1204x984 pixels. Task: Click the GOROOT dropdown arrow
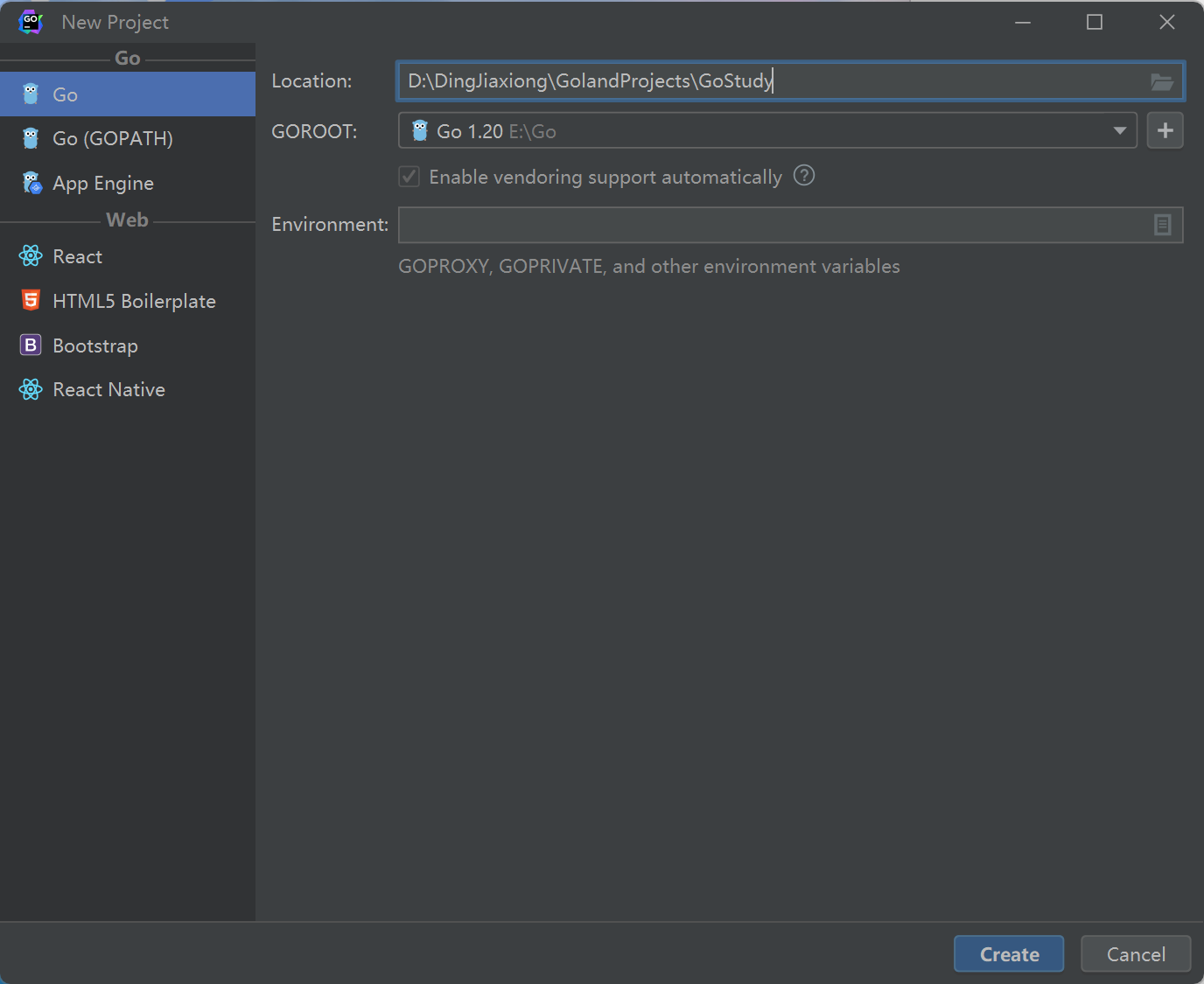1119,130
